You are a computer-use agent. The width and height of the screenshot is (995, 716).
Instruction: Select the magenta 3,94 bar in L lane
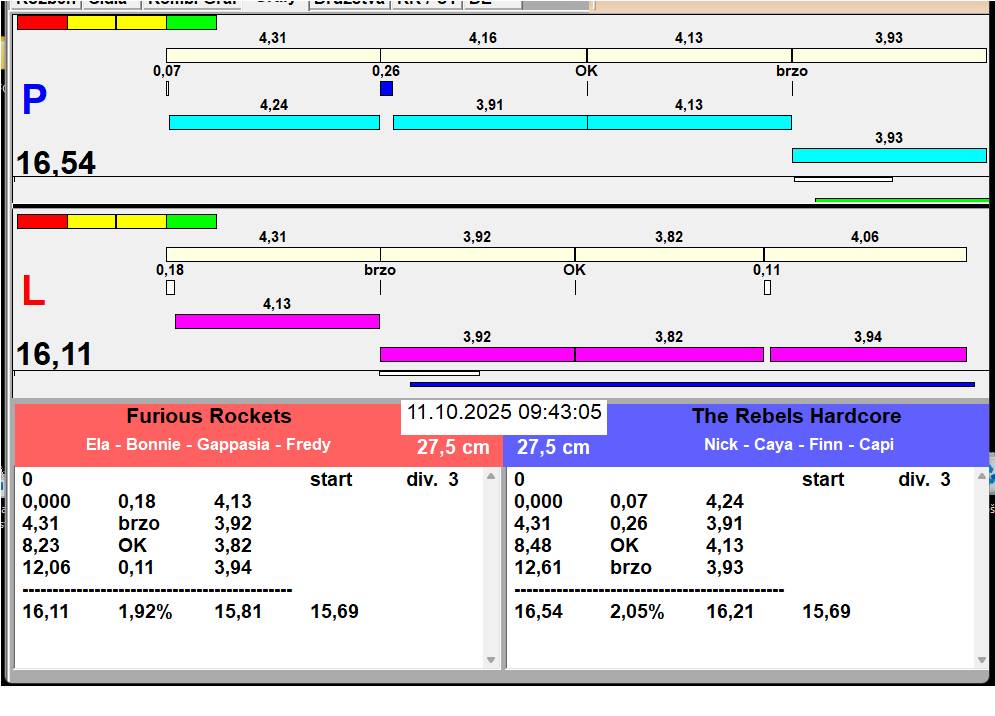coord(867,354)
